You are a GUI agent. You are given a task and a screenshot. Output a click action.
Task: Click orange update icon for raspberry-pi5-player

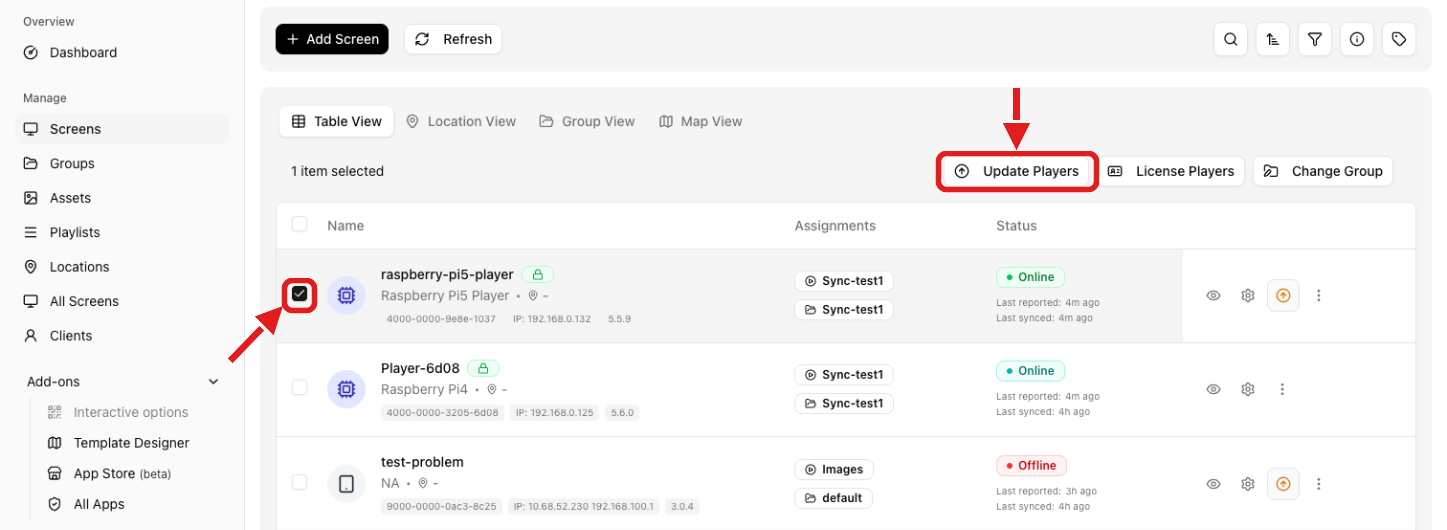pyautogui.click(x=1283, y=296)
